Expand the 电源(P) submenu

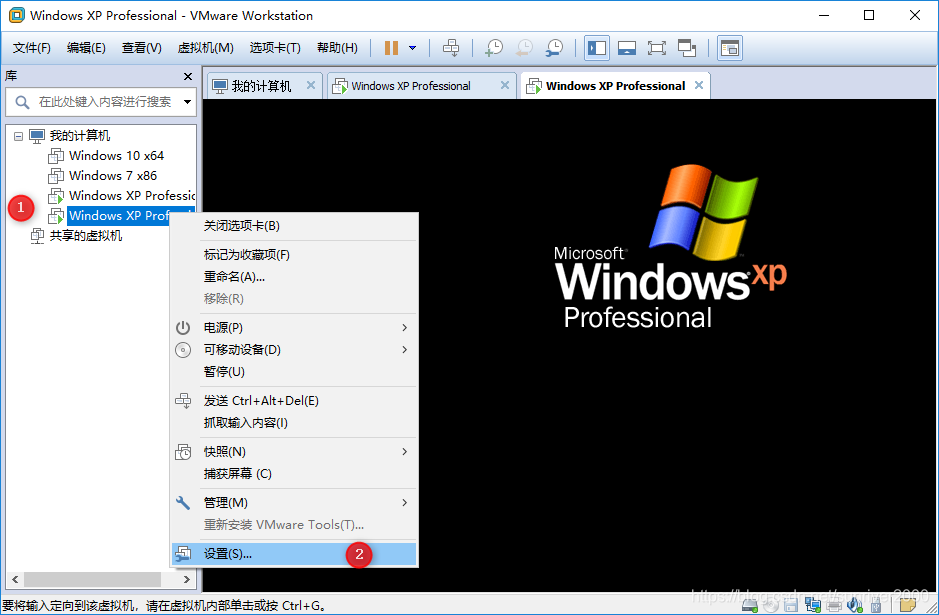[294, 328]
